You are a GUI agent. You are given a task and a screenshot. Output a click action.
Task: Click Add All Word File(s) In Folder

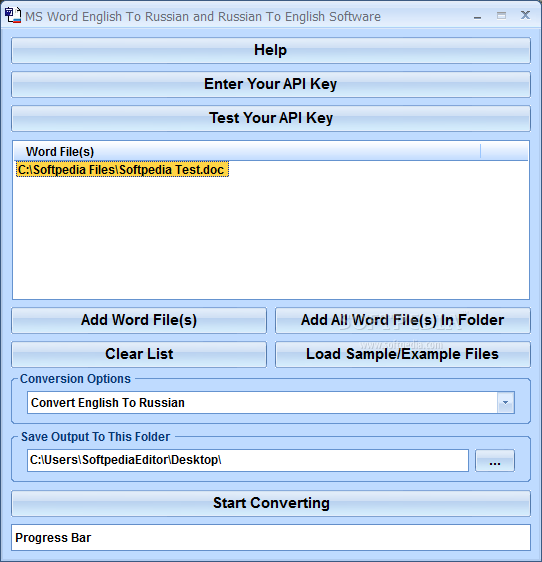(x=403, y=320)
